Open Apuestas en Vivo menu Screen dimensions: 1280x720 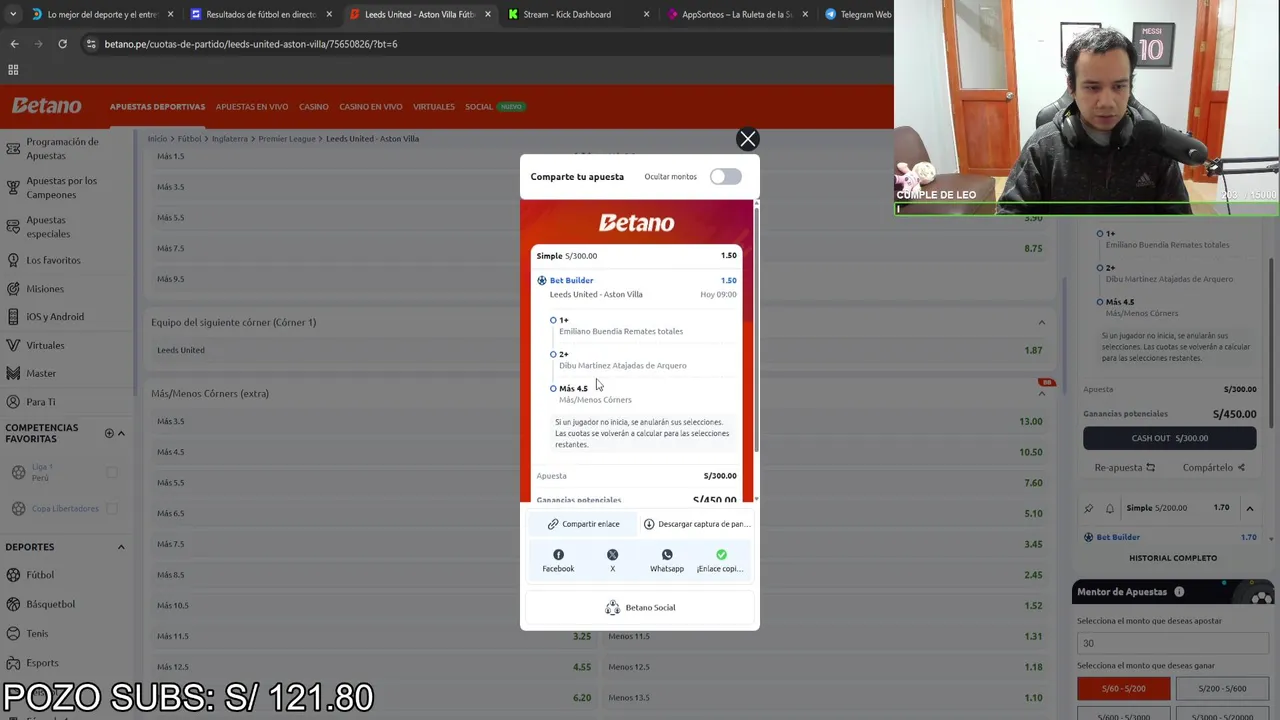[252, 107]
